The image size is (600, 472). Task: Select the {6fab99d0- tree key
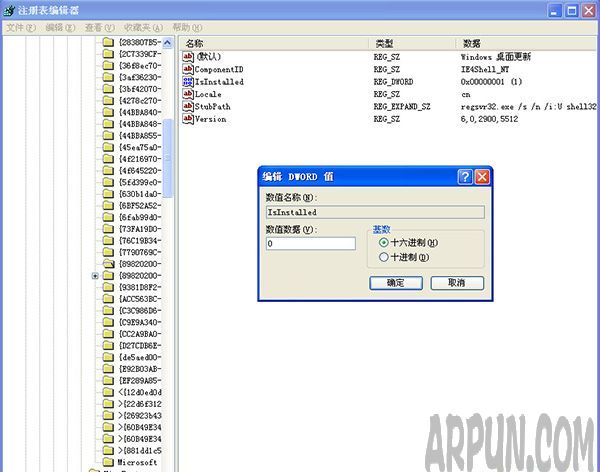point(140,217)
